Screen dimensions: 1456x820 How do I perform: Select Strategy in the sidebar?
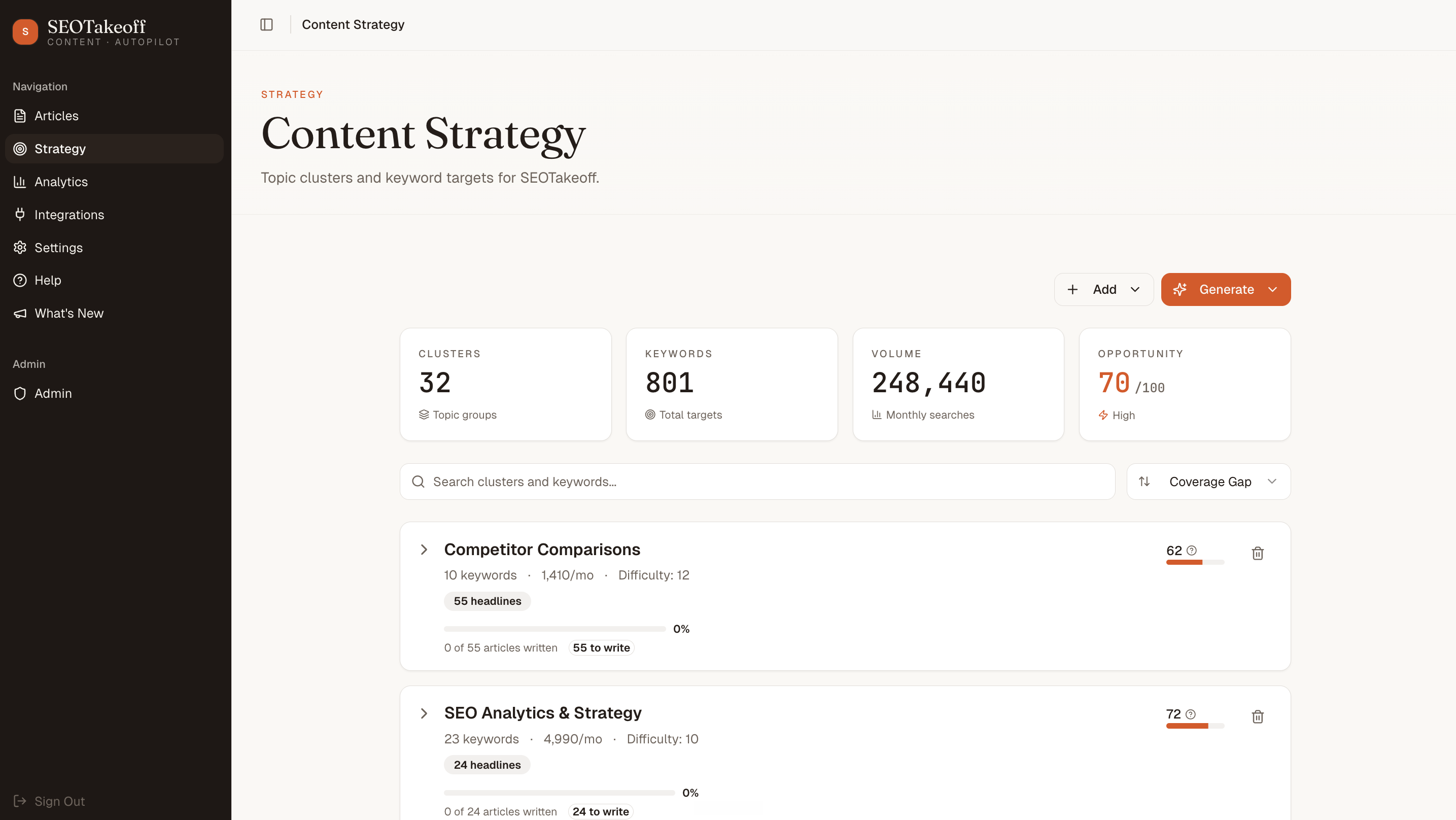114,149
